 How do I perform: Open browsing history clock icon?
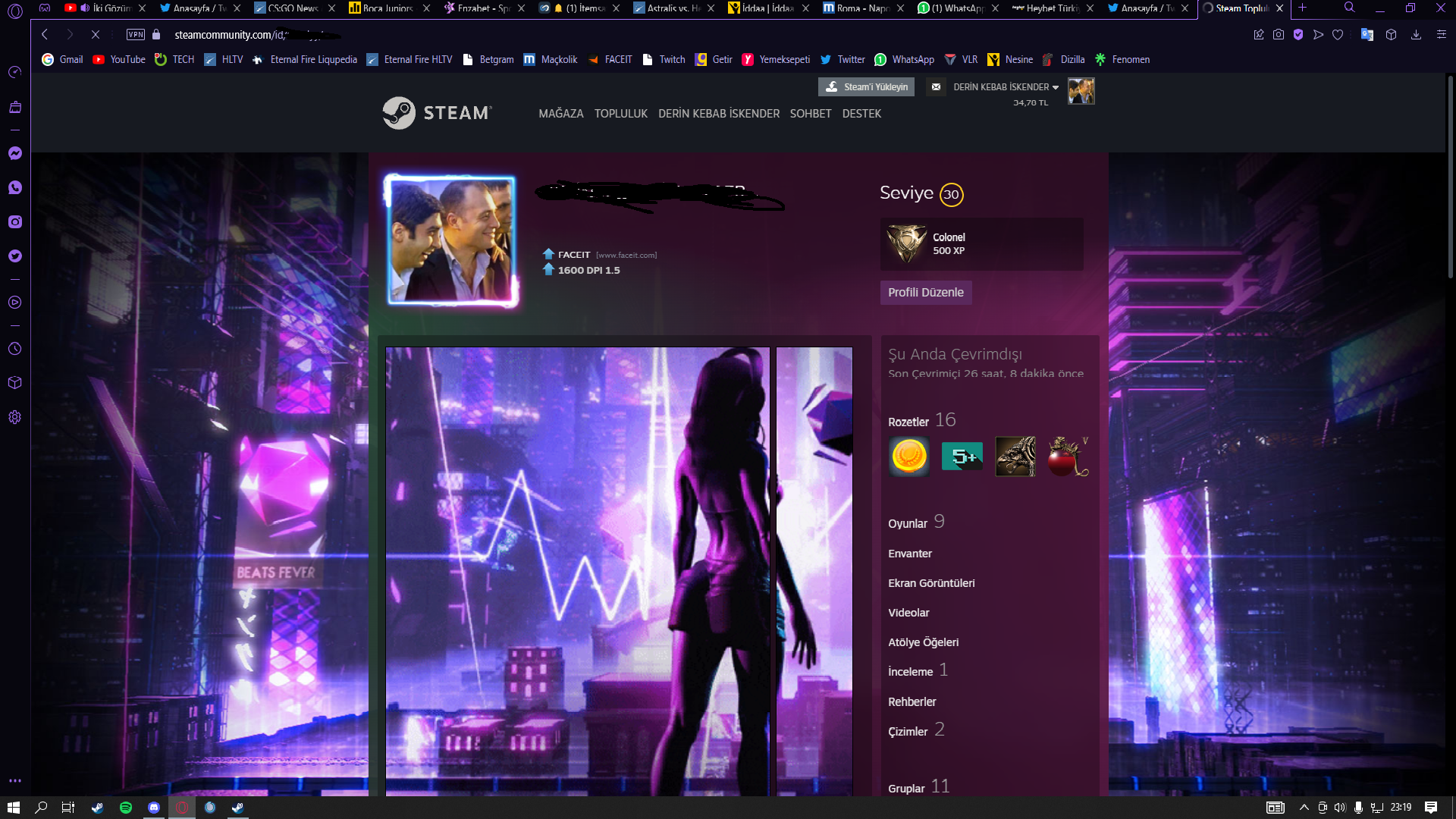pos(14,348)
